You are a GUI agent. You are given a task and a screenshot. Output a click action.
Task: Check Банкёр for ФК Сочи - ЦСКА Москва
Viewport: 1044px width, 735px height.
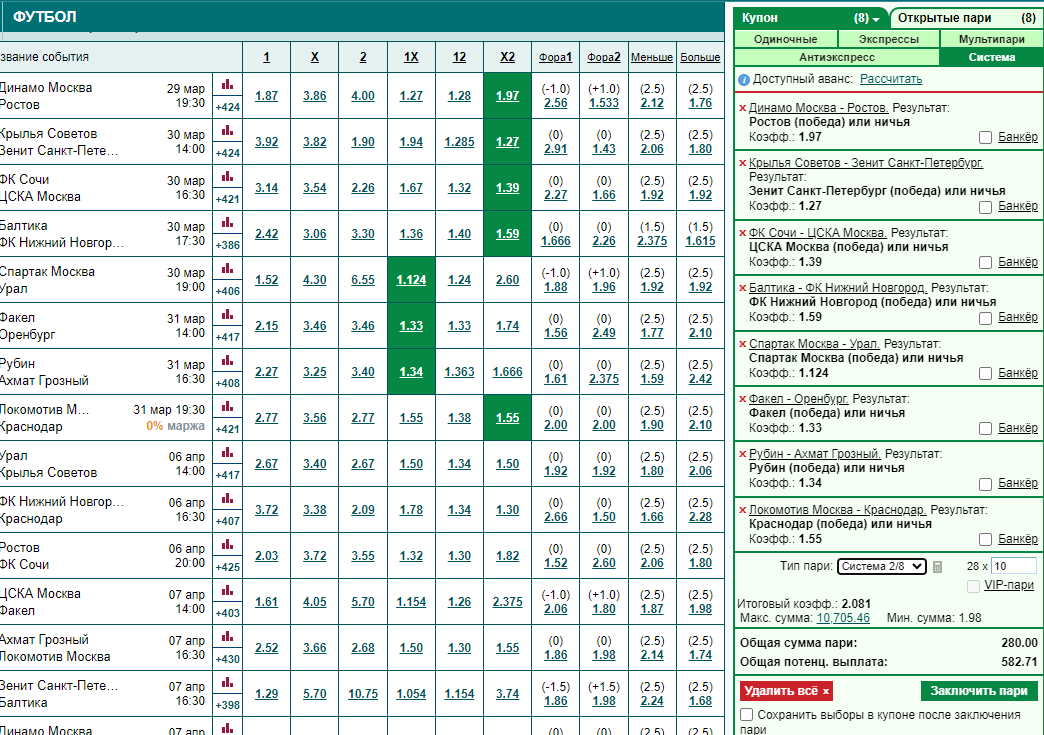pyautogui.click(x=985, y=262)
